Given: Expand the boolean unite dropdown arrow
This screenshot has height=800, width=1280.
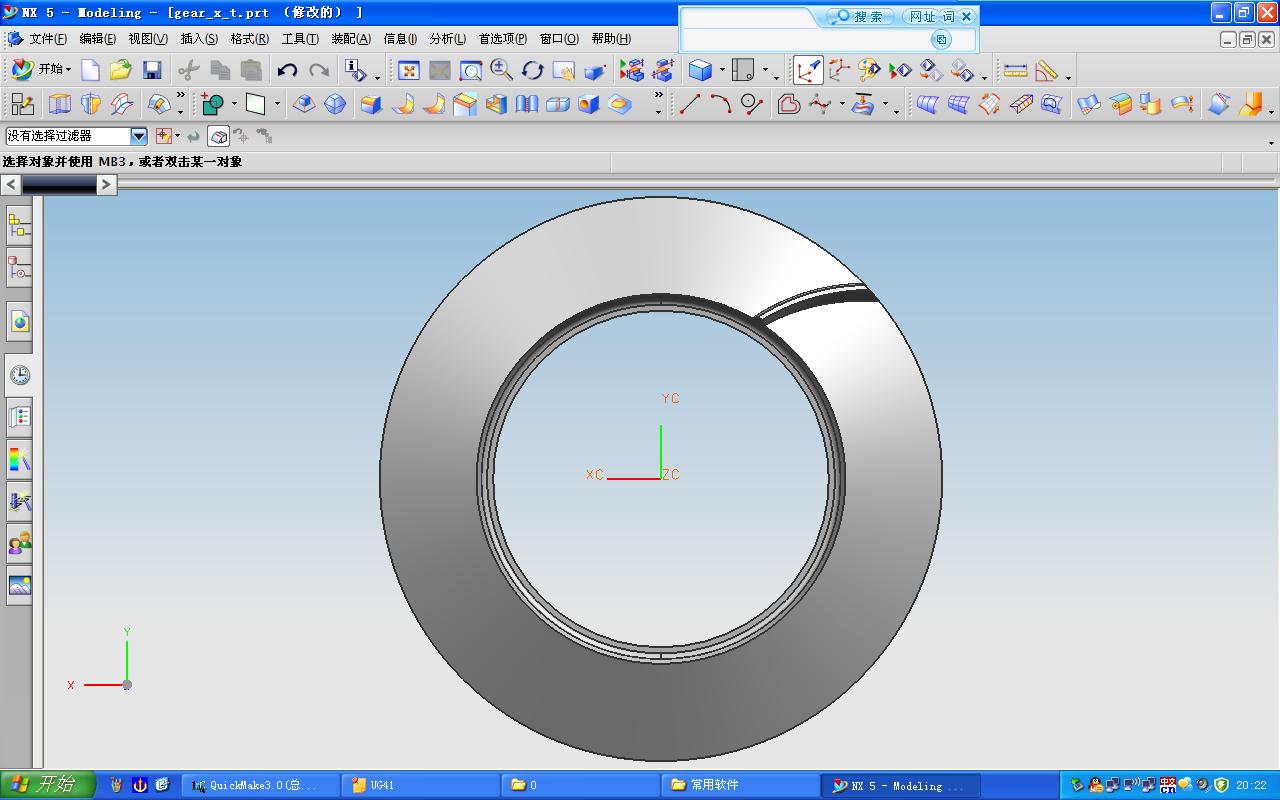Looking at the screenshot, I should coord(234,104).
